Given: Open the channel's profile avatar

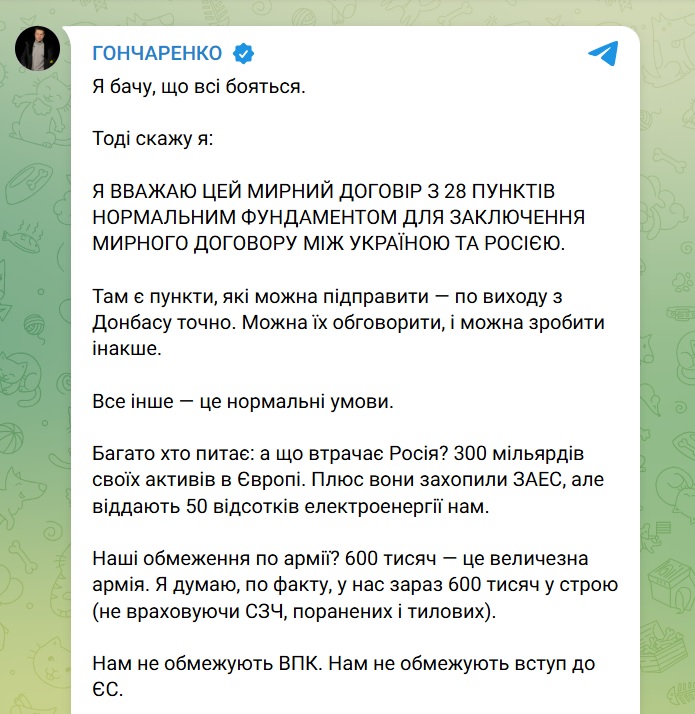Looking at the screenshot, I should pyautogui.click(x=37, y=46).
